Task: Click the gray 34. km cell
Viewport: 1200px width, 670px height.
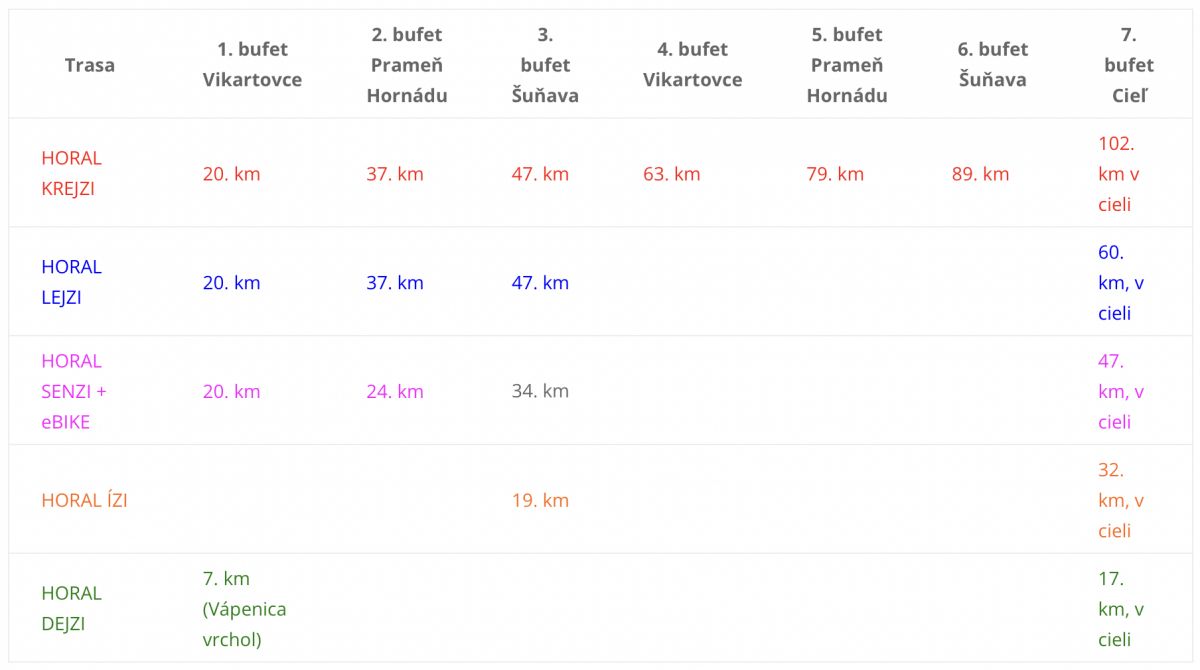Action: click(x=540, y=391)
